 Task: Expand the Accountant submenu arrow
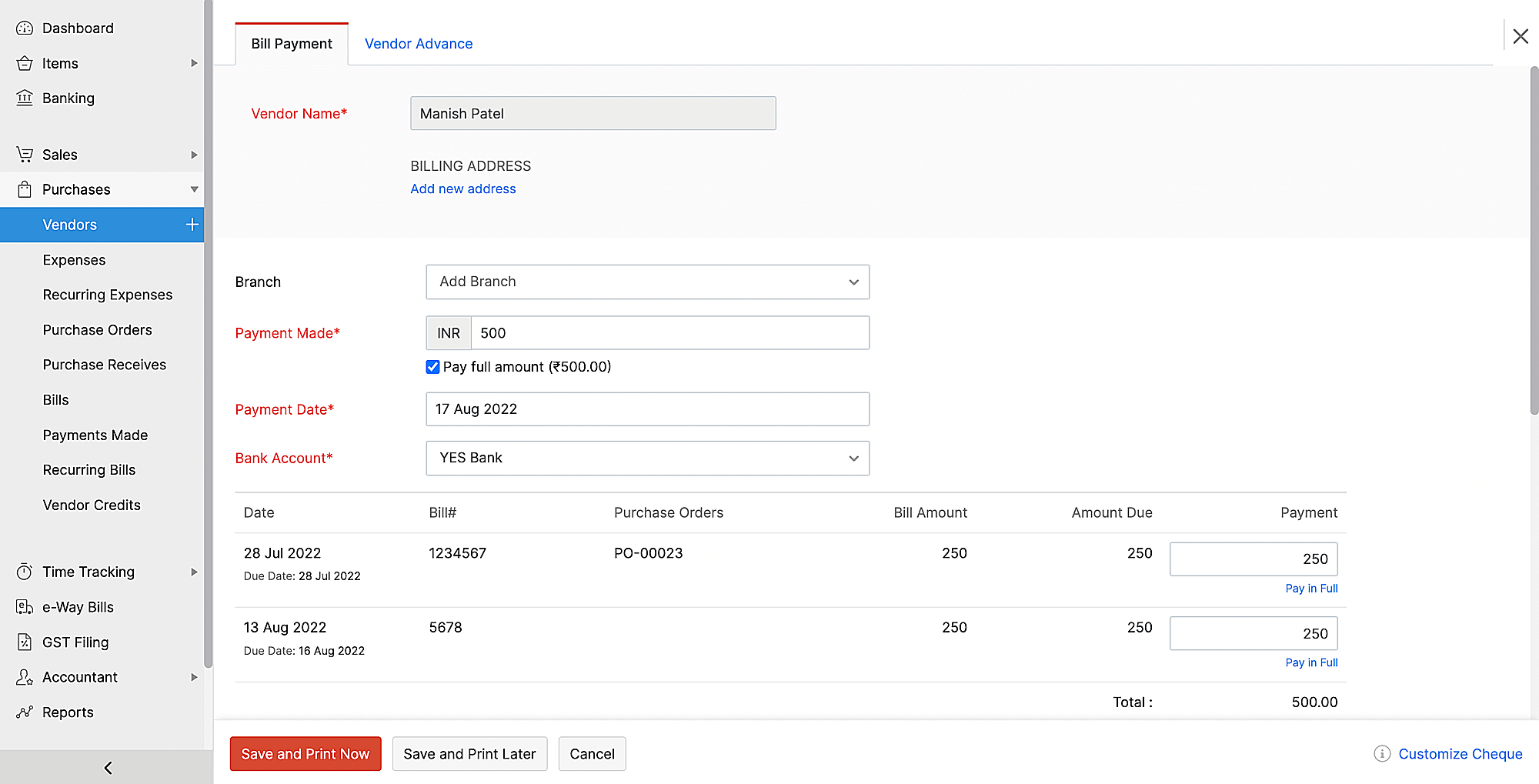194,677
